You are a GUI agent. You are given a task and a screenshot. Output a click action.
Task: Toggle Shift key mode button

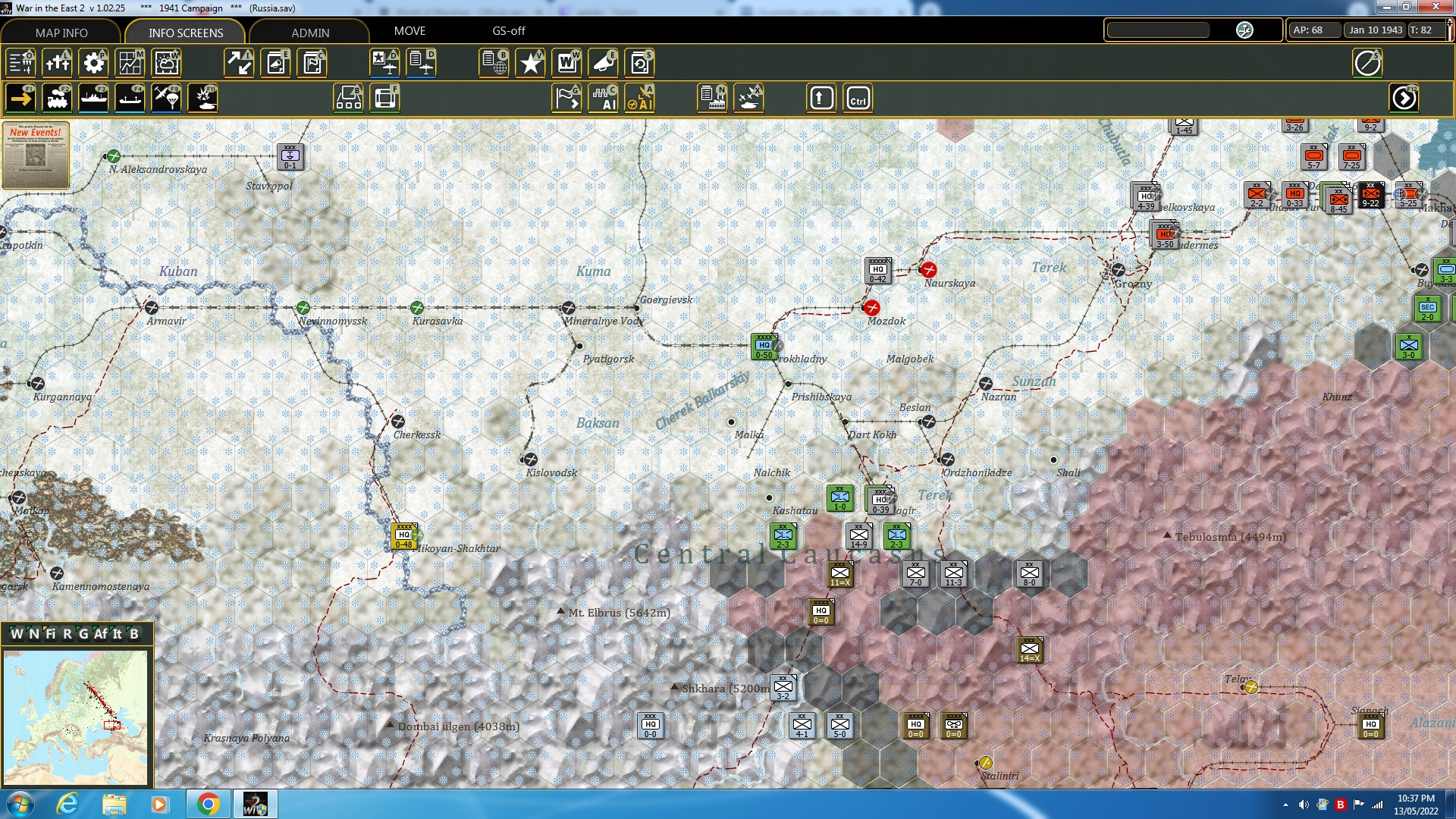coord(821,99)
